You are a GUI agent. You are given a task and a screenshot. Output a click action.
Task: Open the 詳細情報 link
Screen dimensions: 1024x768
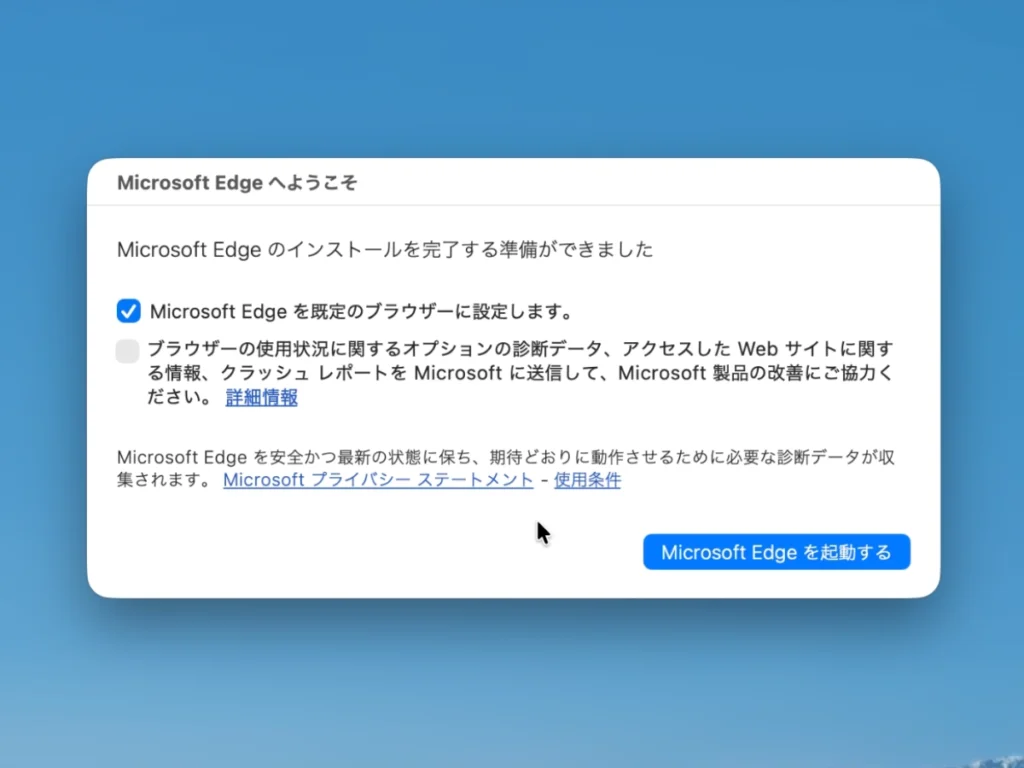click(261, 397)
